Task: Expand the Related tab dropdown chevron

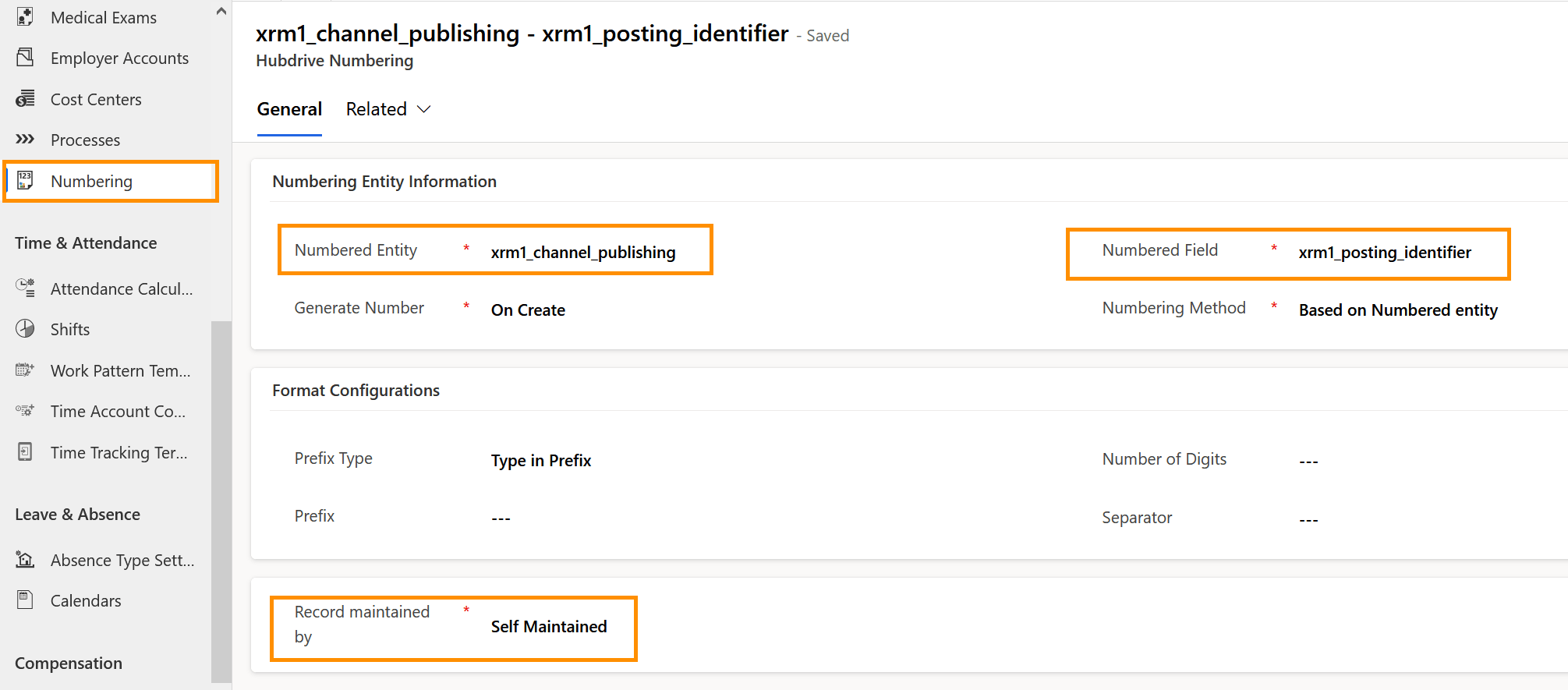Action: 424,109
